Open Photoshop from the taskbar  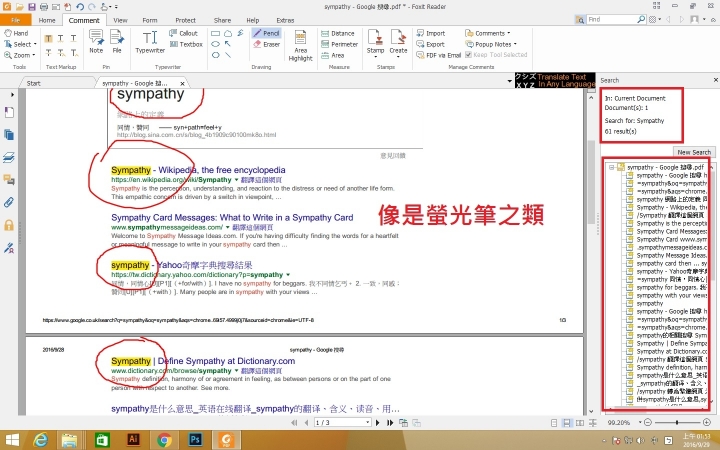(195, 440)
